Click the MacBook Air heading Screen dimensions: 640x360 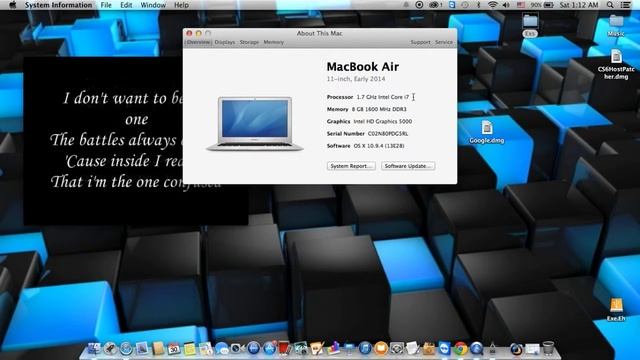click(363, 67)
